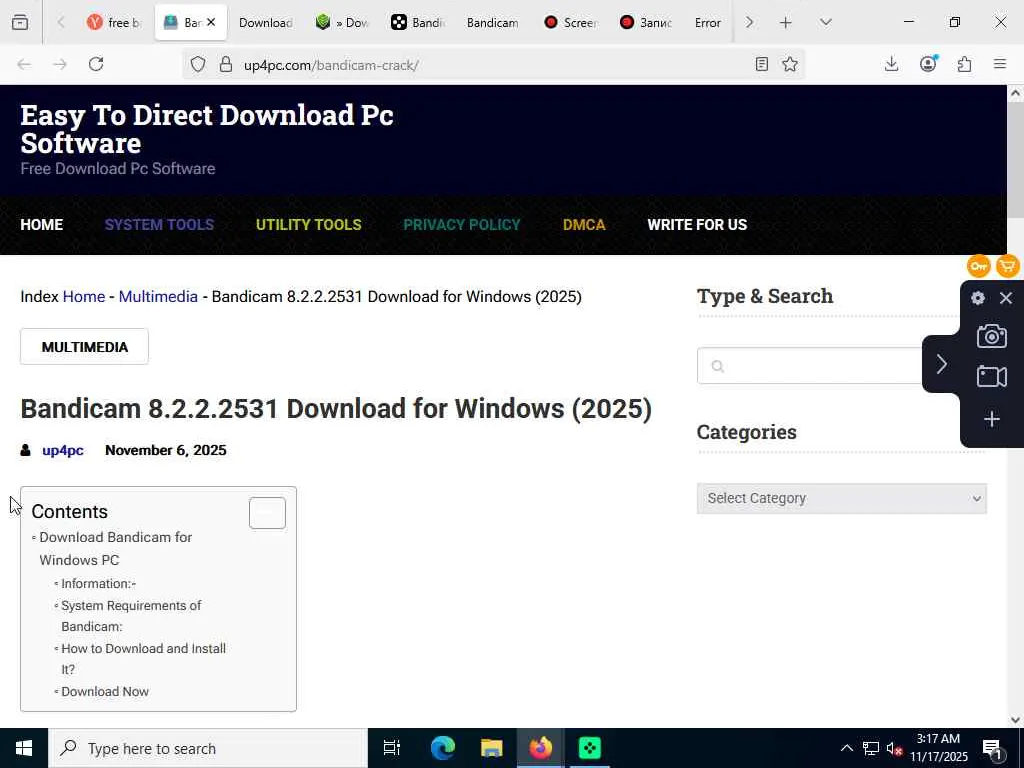Open the shield tracking protection icon
The image size is (1024, 768).
coord(198,65)
